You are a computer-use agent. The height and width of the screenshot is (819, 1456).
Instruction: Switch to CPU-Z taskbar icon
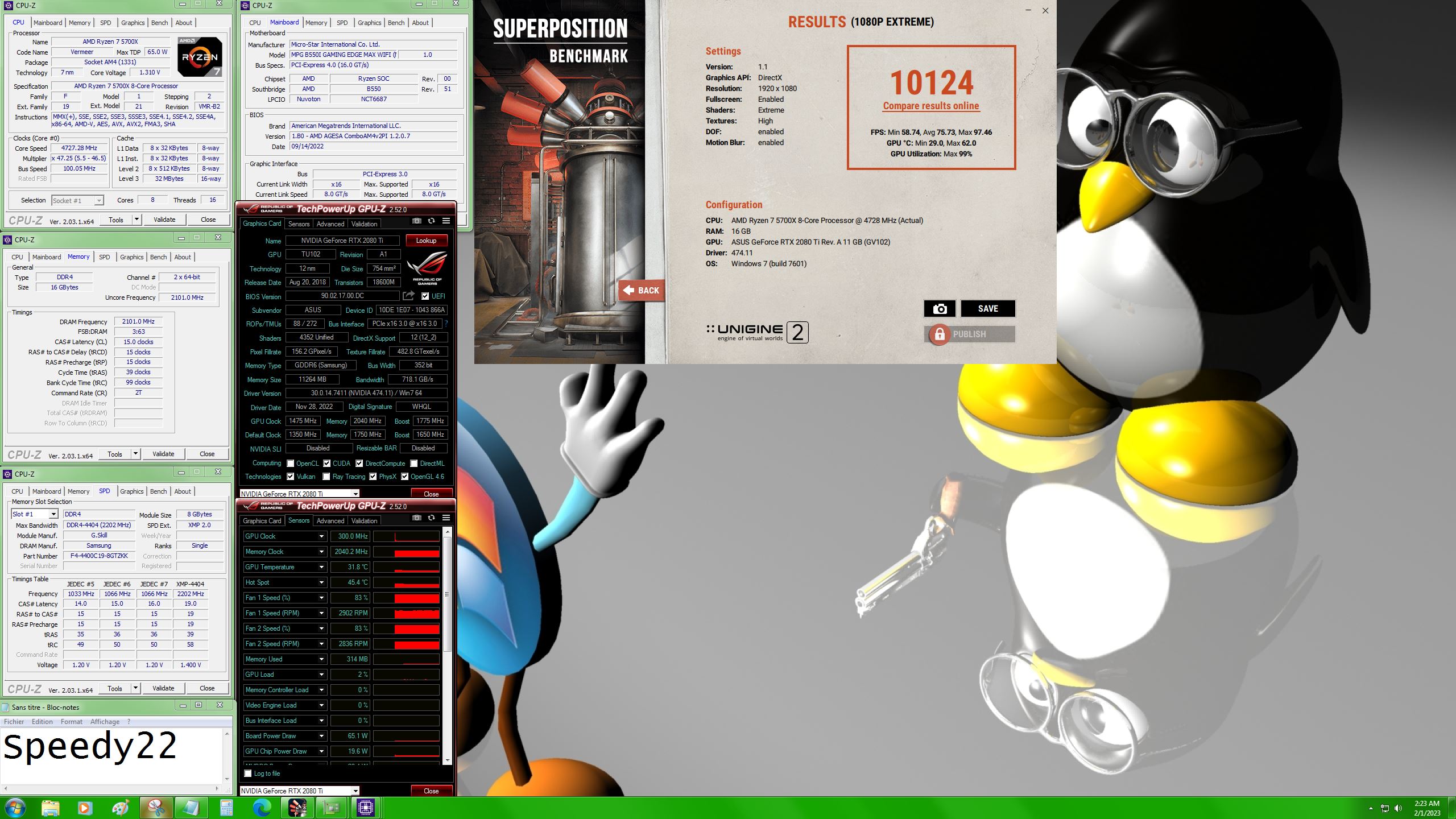pyautogui.click(x=366, y=808)
